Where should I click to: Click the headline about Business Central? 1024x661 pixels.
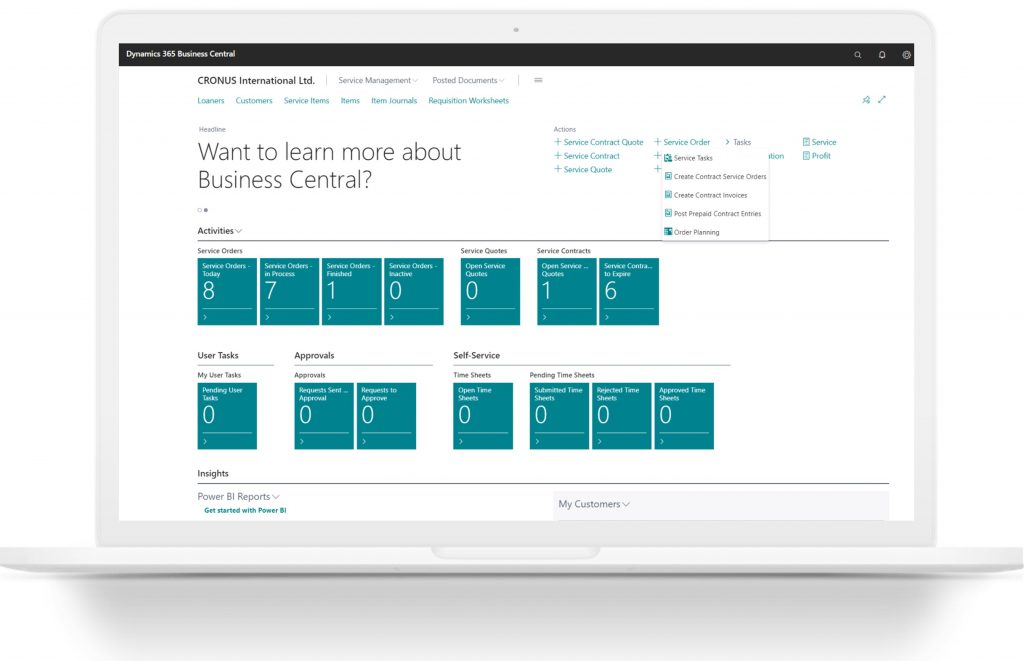(x=329, y=166)
